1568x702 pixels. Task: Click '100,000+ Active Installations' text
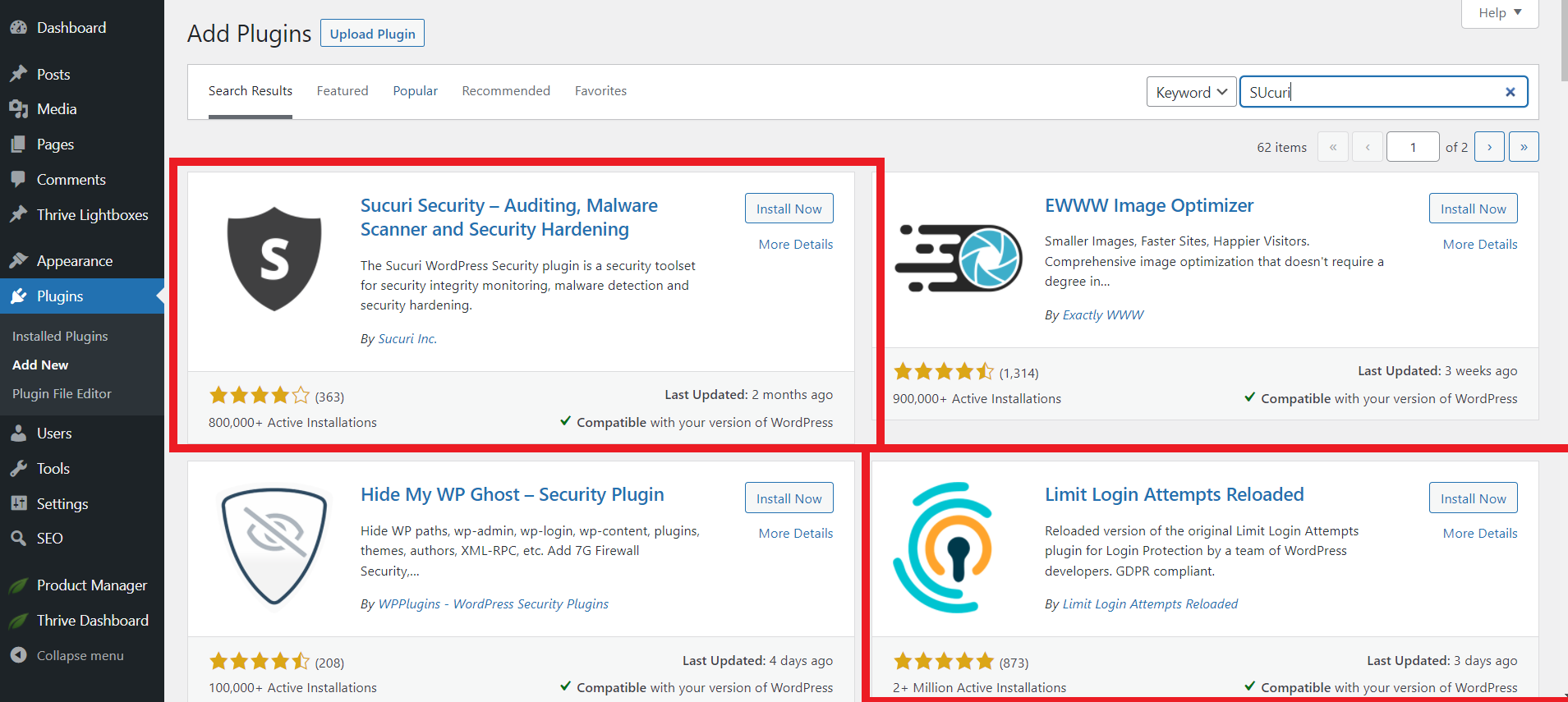(292, 687)
